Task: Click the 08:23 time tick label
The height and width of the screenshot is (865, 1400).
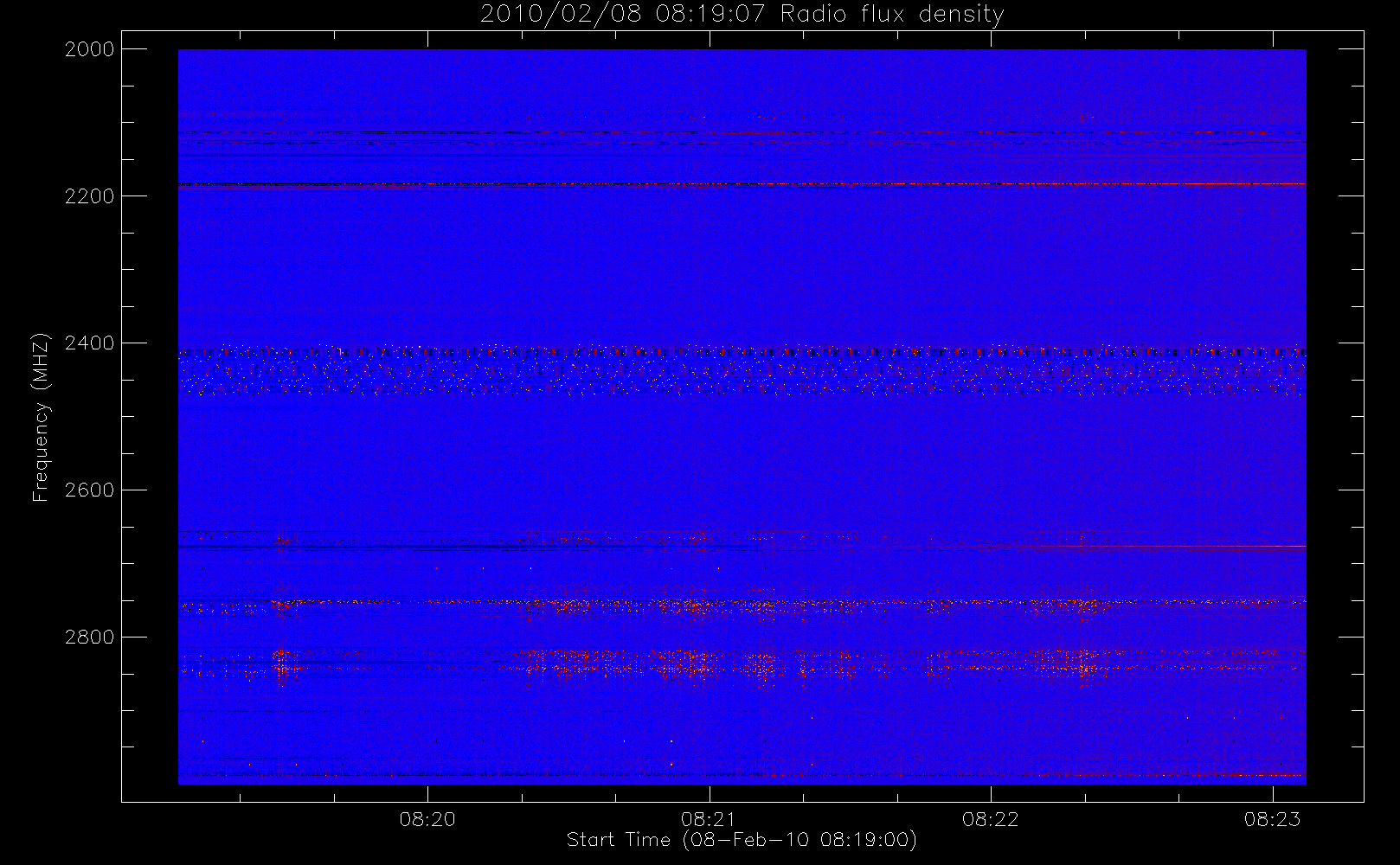Action: 1272,819
